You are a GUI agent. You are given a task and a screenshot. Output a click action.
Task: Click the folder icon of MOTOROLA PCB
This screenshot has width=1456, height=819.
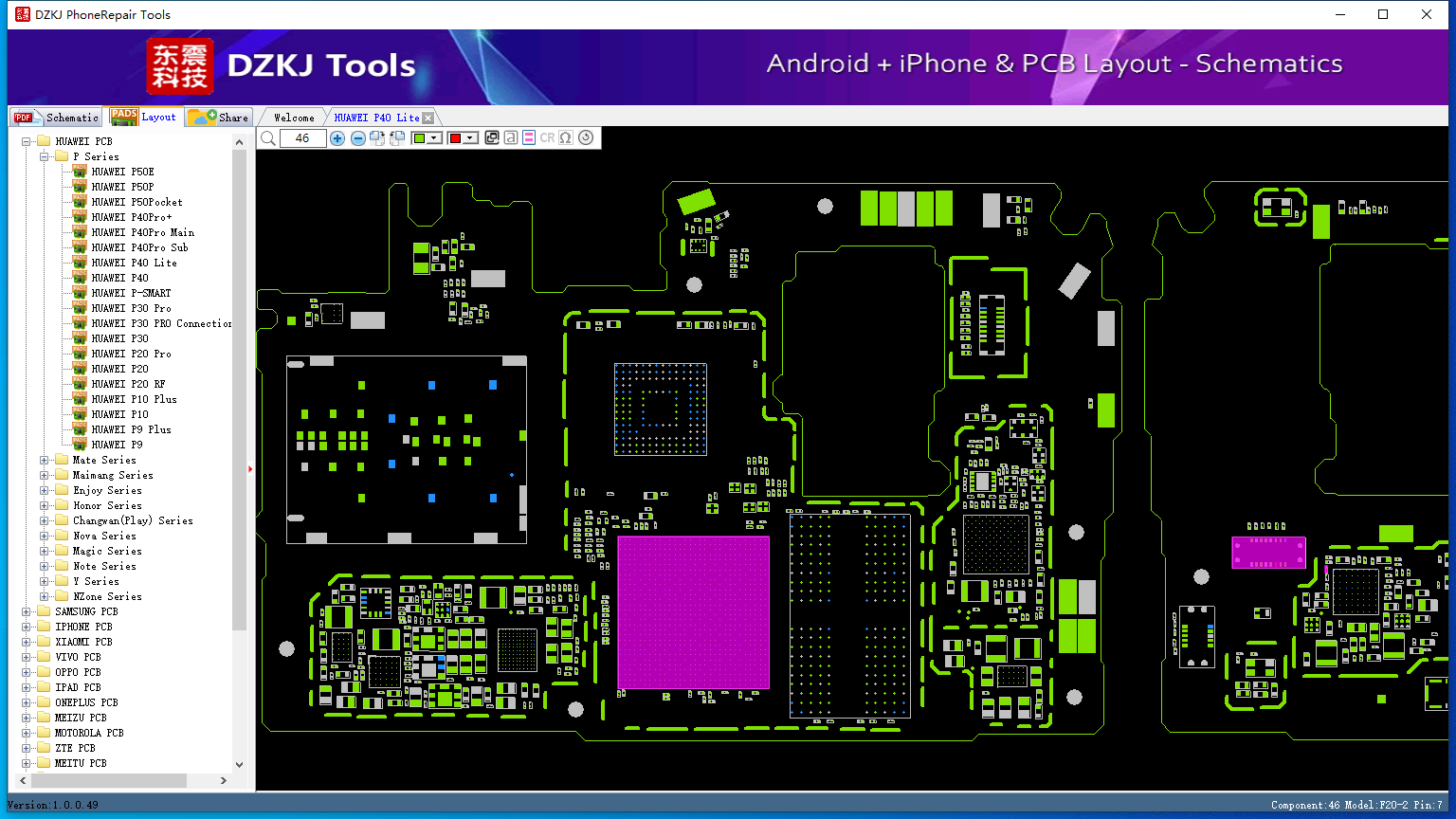(x=44, y=733)
